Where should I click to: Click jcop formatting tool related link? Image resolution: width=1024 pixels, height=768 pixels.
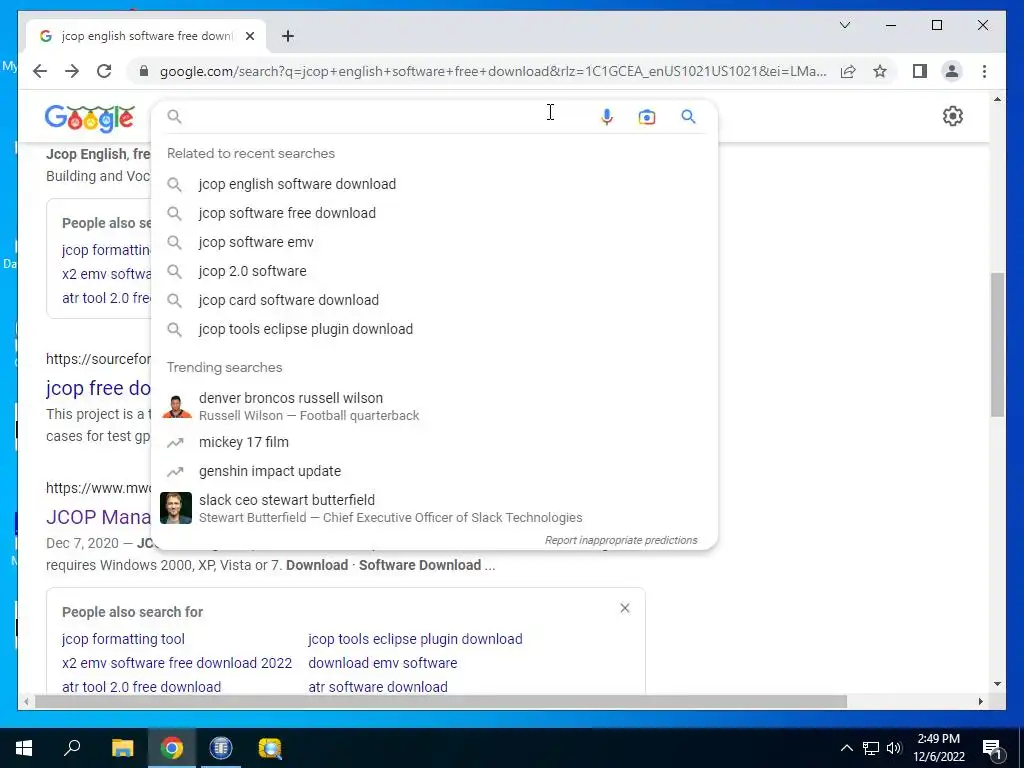[x=123, y=639]
